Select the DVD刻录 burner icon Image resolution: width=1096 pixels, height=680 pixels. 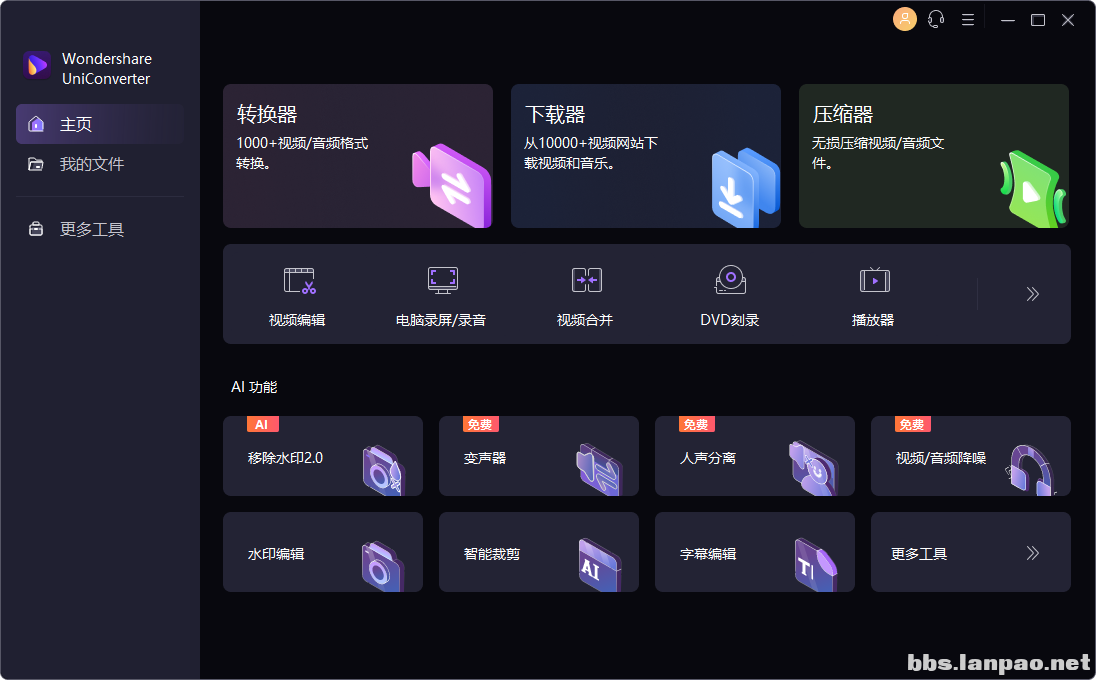pyautogui.click(x=730, y=281)
